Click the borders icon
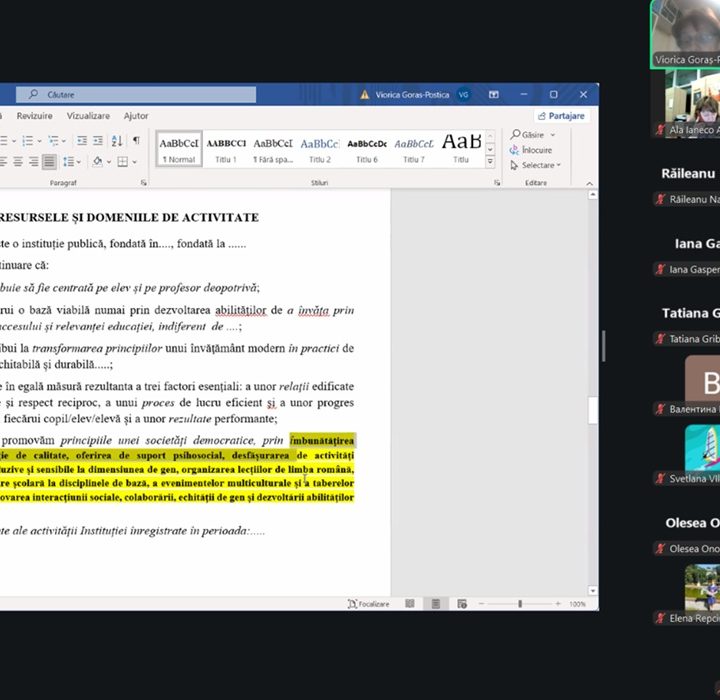The height and width of the screenshot is (700, 720). point(122,161)
